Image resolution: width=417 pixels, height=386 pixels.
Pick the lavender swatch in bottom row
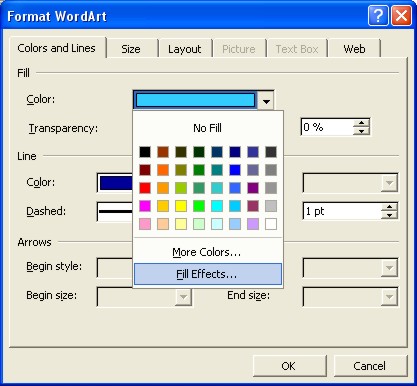coord(253,224)
